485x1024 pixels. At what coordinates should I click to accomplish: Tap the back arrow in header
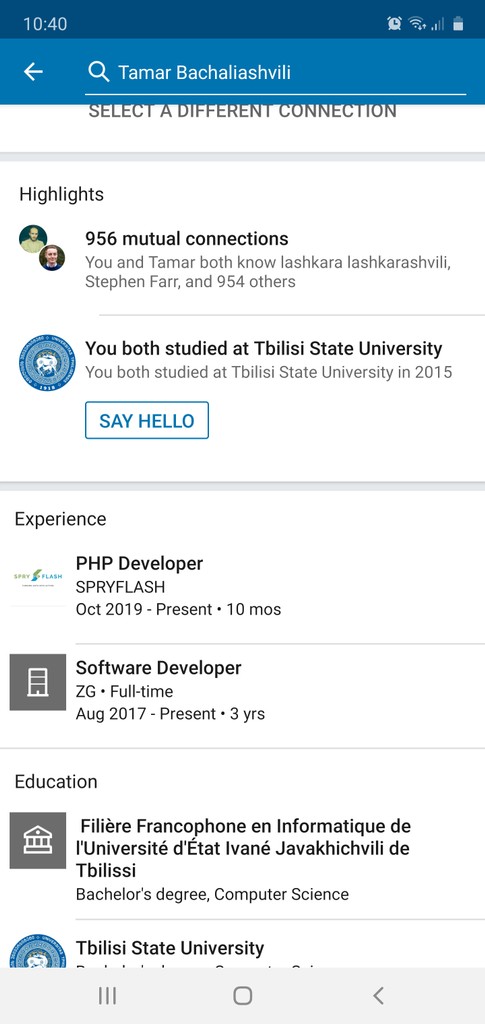(33, 72)
